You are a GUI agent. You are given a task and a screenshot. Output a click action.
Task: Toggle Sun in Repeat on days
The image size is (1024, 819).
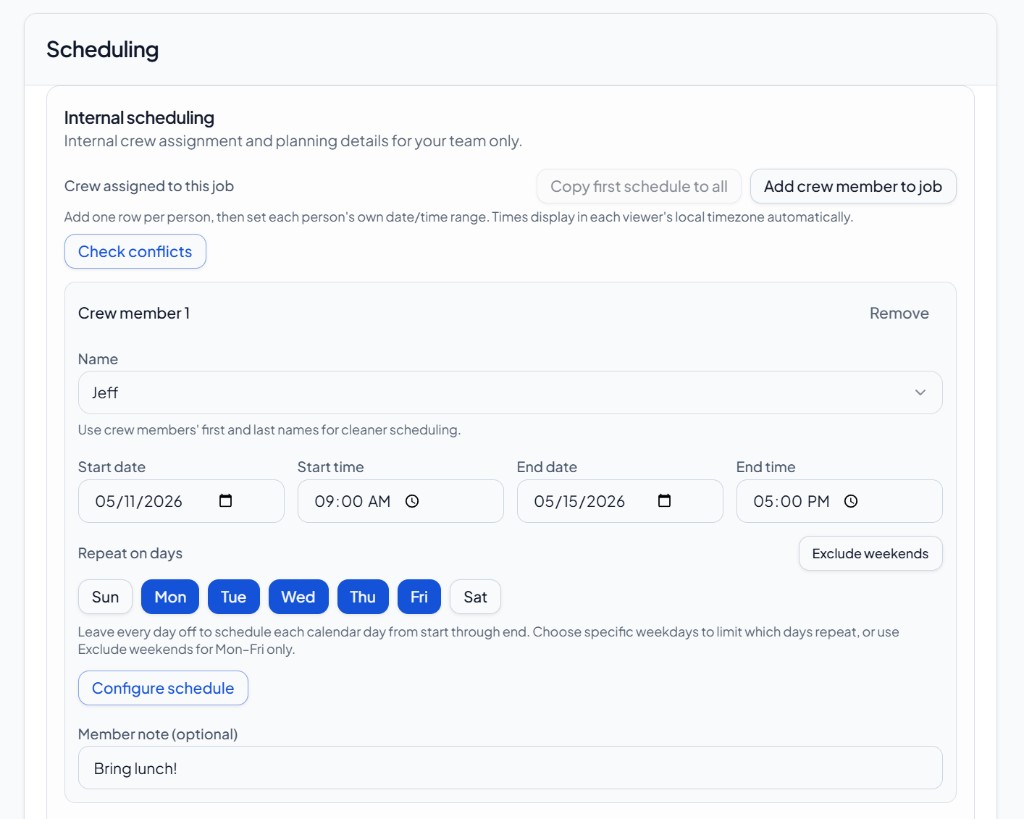pos(105,597)
